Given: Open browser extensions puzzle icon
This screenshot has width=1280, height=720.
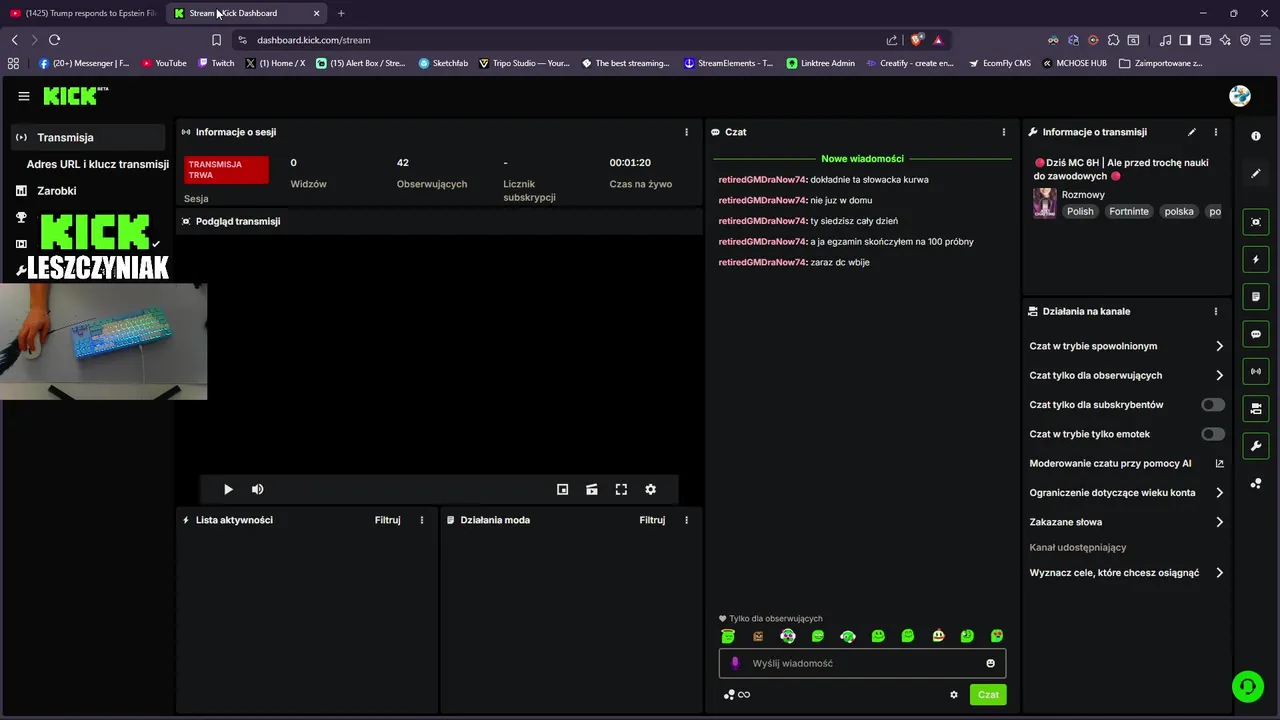Looking at the screenshot, I should pyautogui.click(x=1113, y=40).
